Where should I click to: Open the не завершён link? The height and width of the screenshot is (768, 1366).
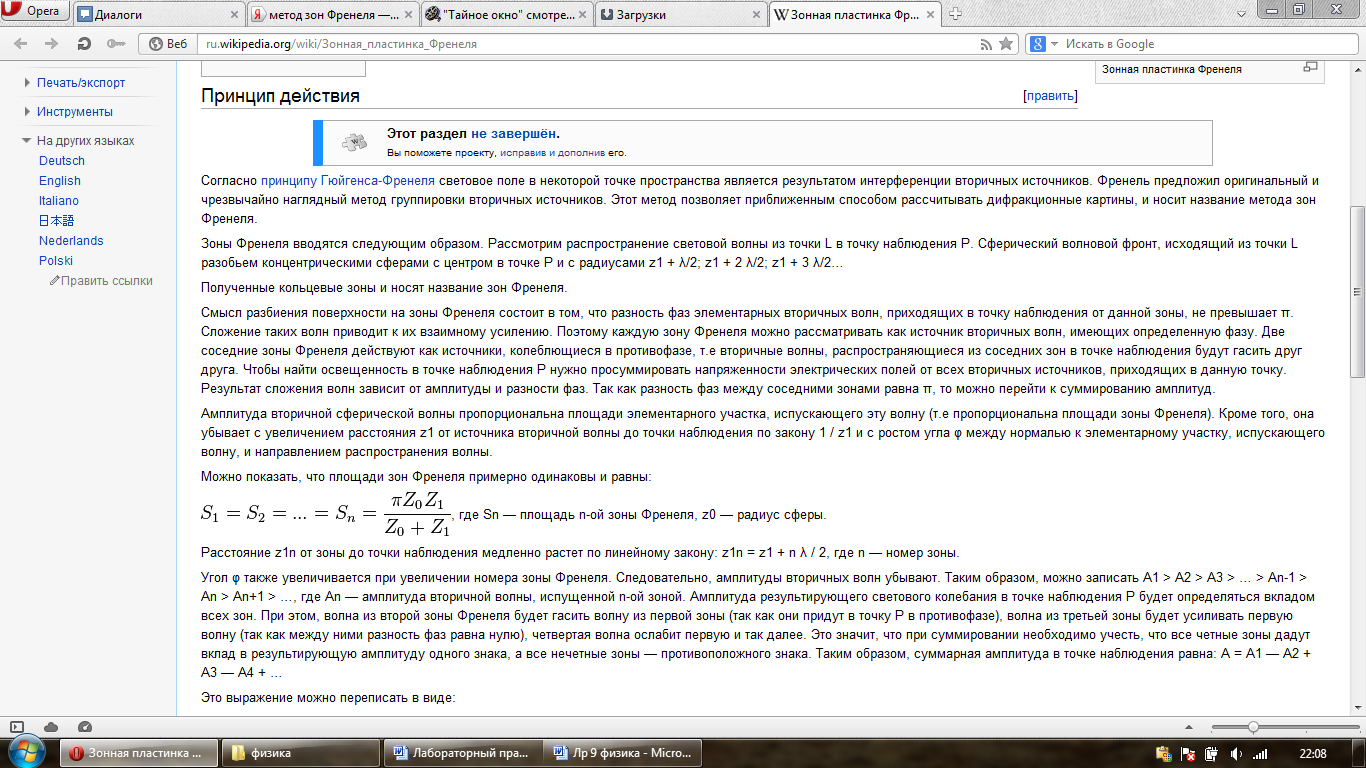(514, 133)
